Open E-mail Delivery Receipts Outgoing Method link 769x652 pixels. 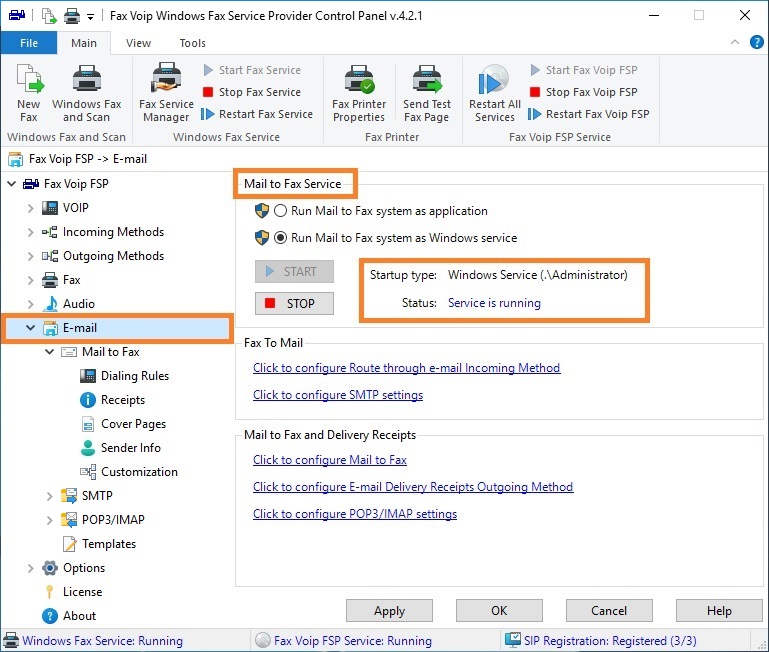pyautogui.click(x=413, y=487)
